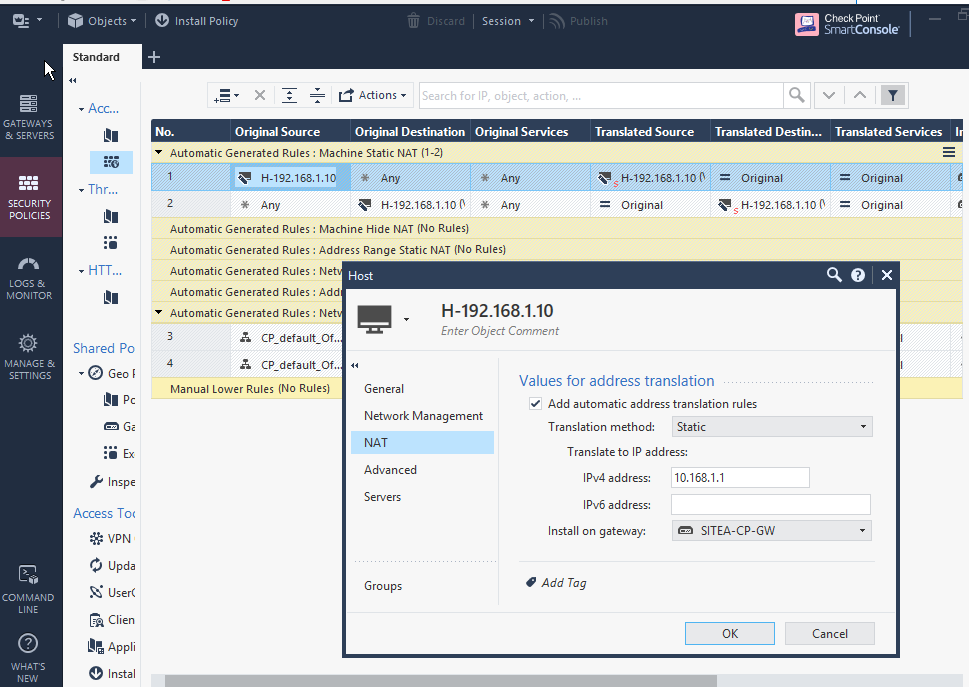Image resolution: width=969 pixels, height=687 pixels.
Task: Click the expand all sections icon
Action: coord(289,95)
